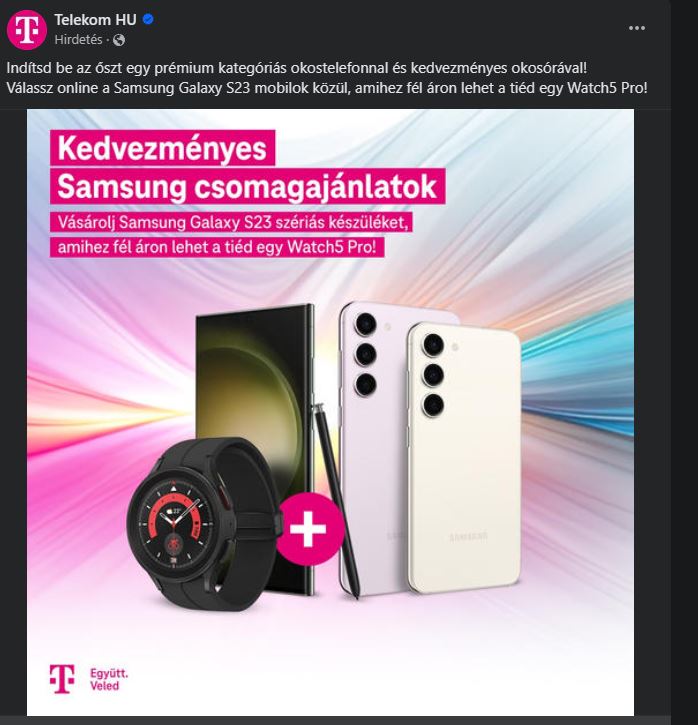Click the globe public audience icon
The width and height of the screenshot is (698, 725).
pos(119,40)
